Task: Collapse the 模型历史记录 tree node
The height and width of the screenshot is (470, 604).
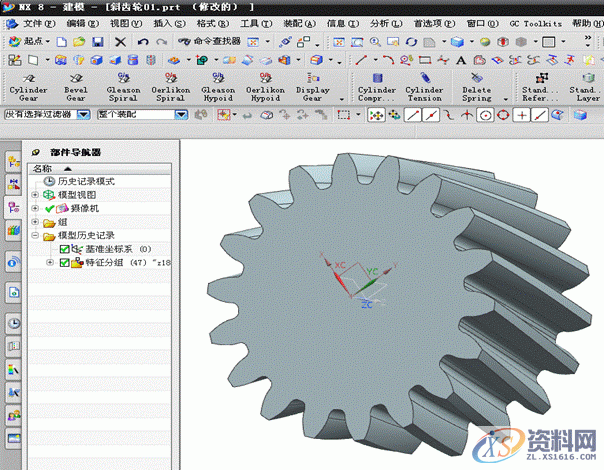Action: click(x=36, y=236)
